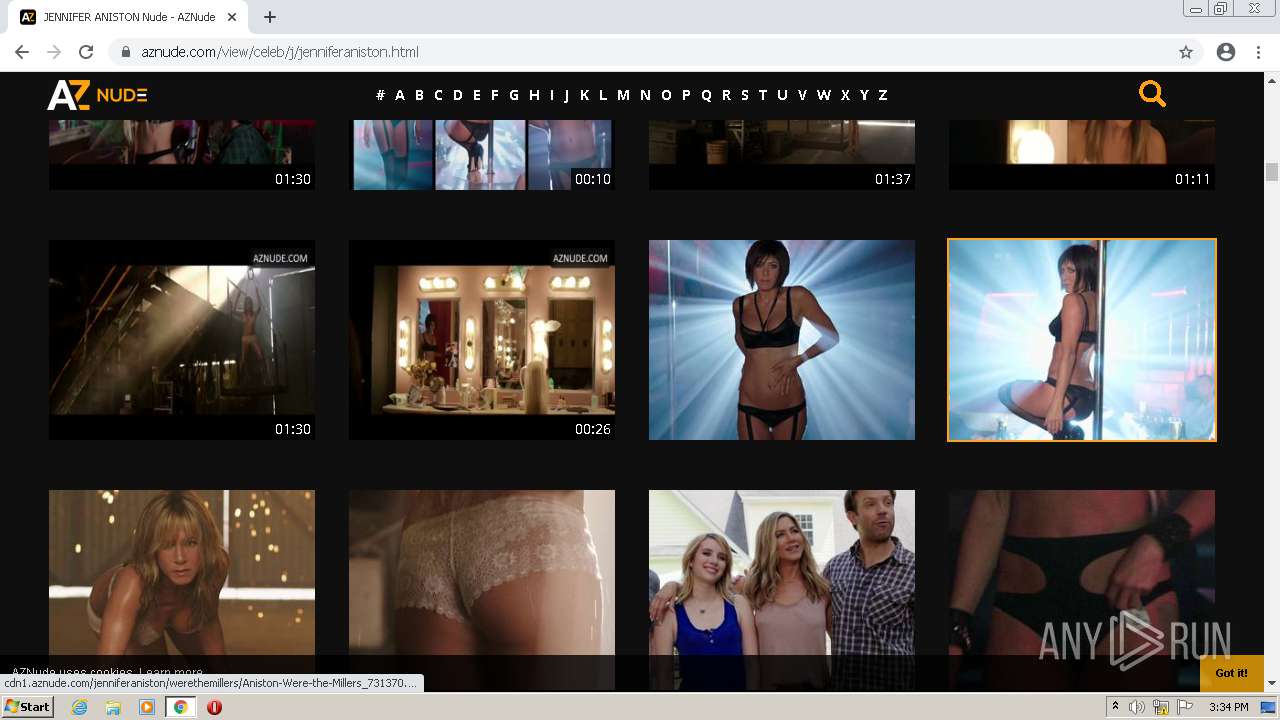Click the scrollbar up arrow

coord(1272,79)
